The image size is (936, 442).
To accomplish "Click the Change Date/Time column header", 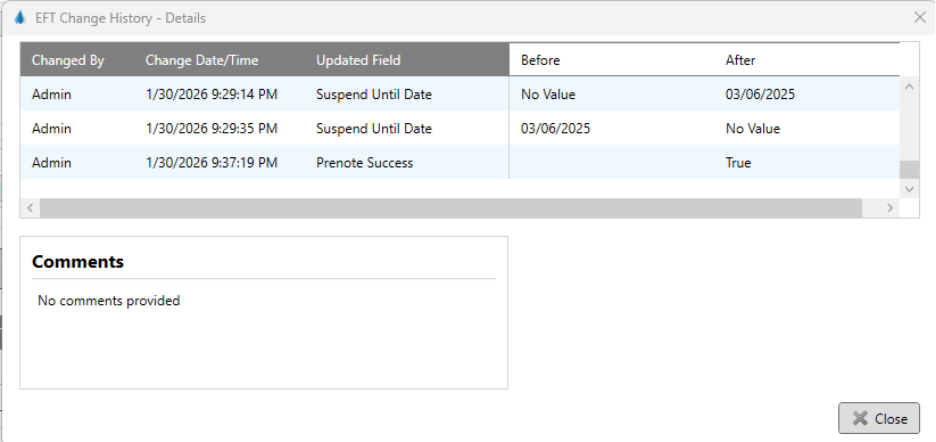I will pos(202,60).
